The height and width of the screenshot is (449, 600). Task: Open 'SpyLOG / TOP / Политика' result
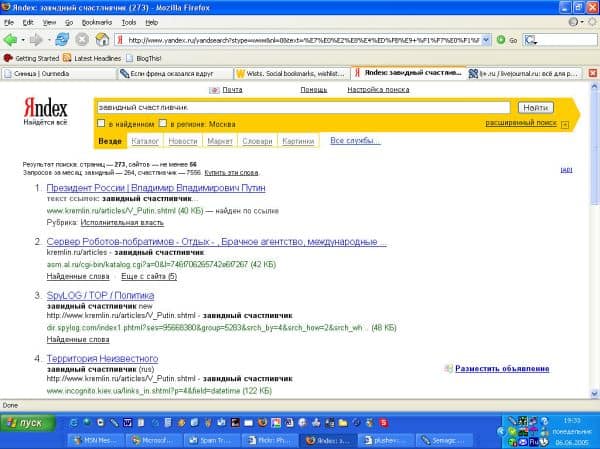(x=100, y=296)
